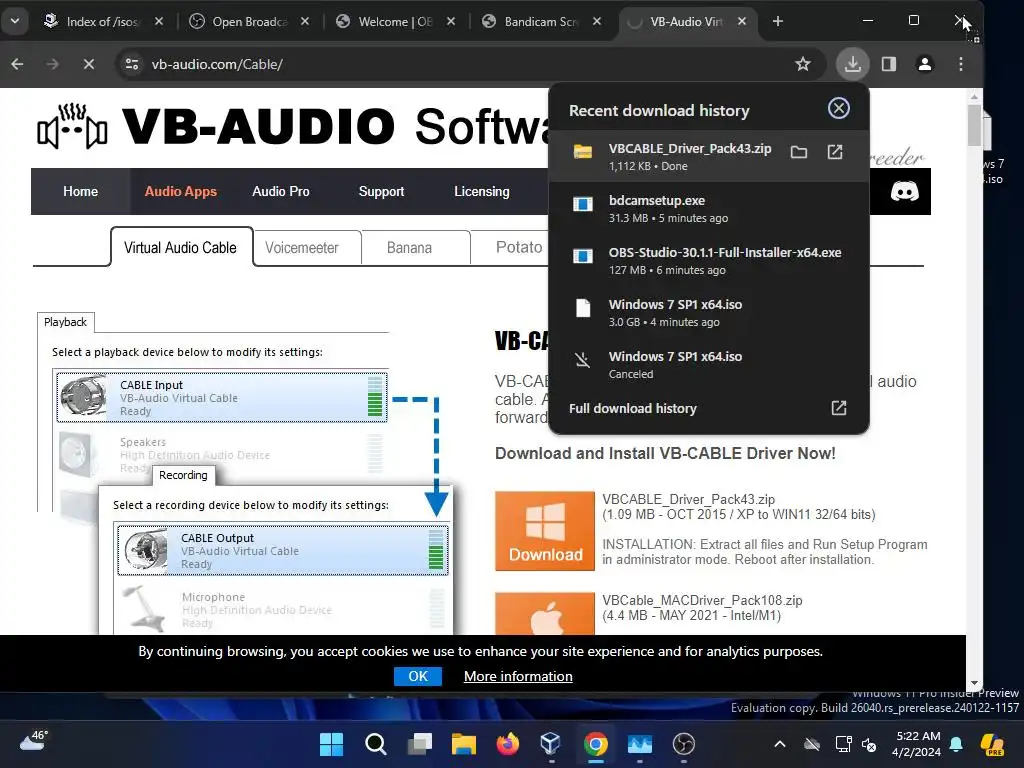
Task: Open the weather widget in taskbar
Action: pos(34,741)
